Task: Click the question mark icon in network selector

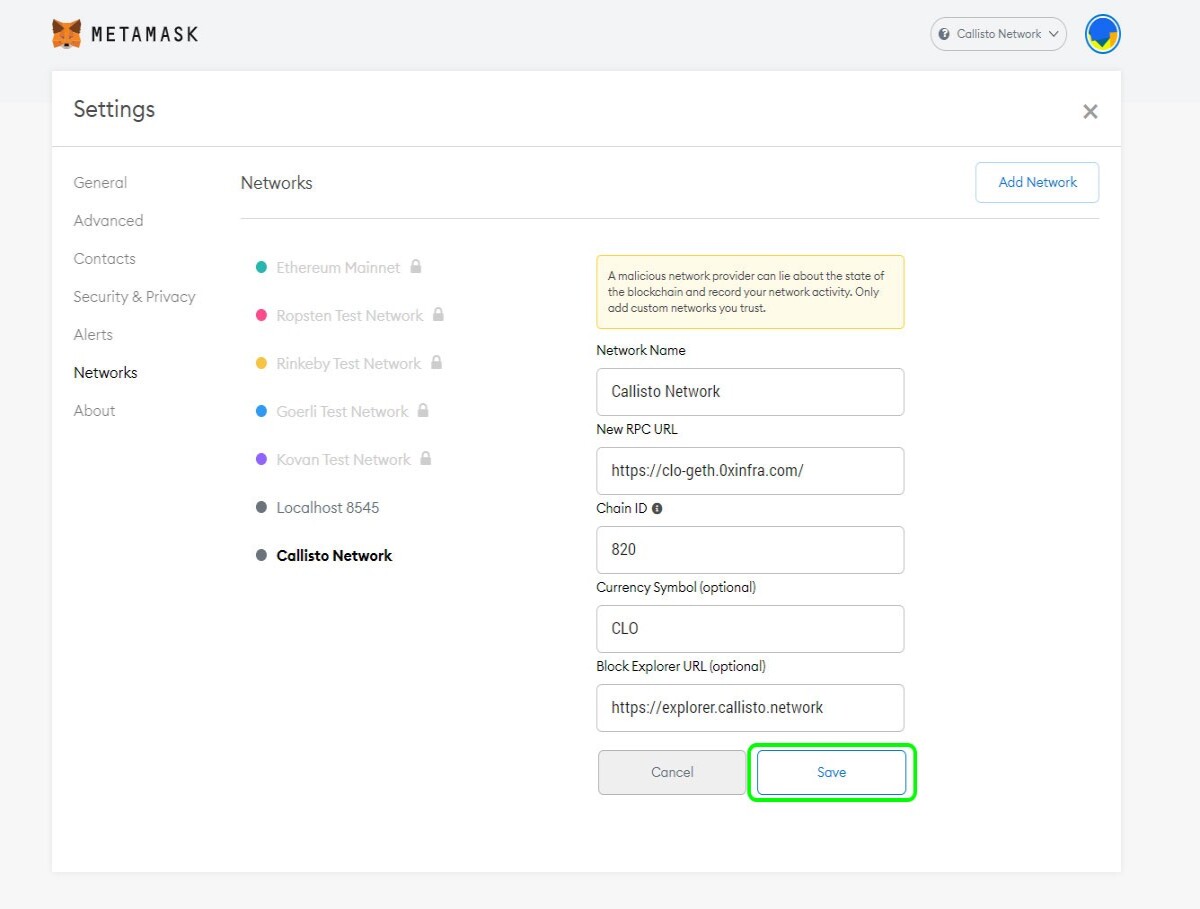Action: [x=944, y=34]
